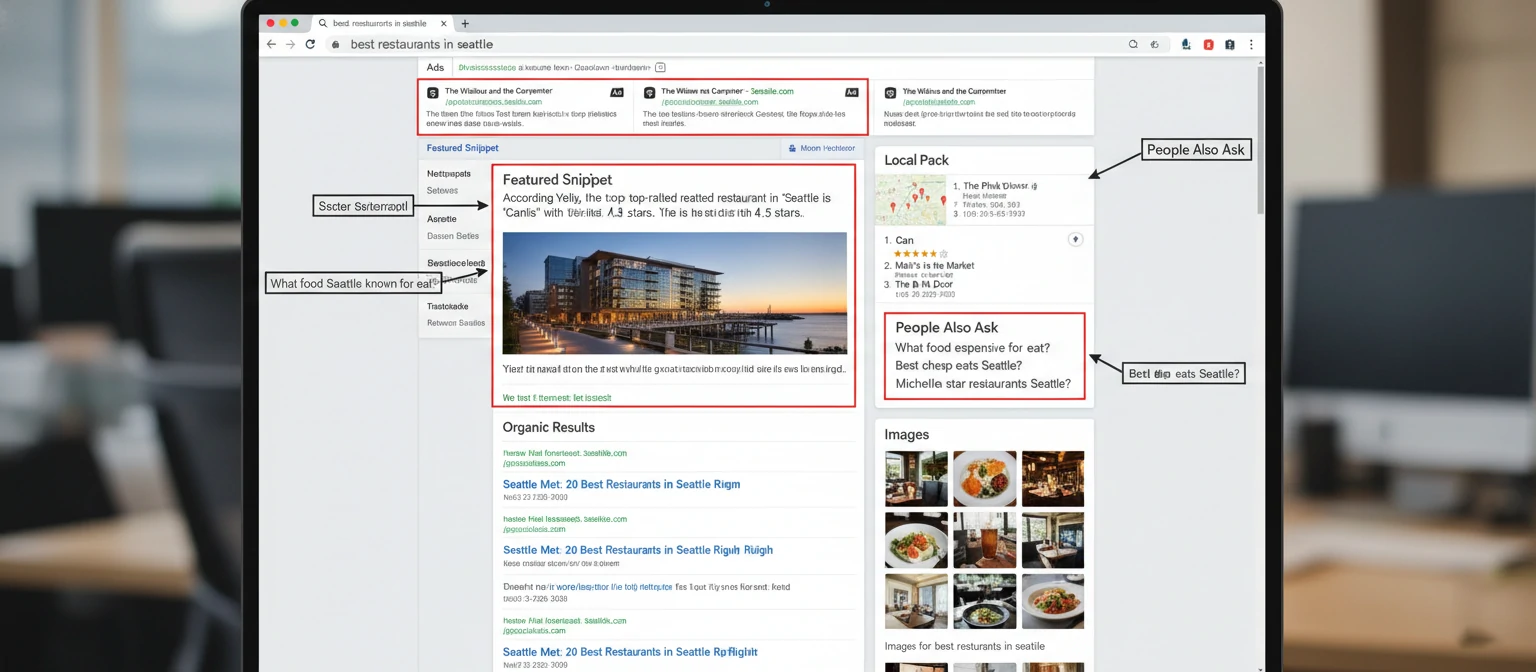The height and width of the screenshot is (672, 1536).
Task: Click the back navigation arrow
Action: click(x=271, y=44)
